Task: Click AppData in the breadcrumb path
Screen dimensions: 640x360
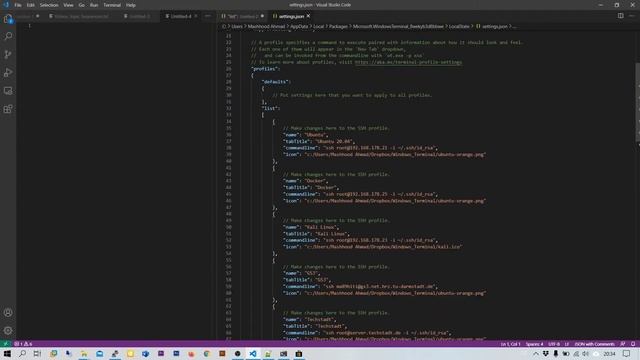Action: pos(299,27)
